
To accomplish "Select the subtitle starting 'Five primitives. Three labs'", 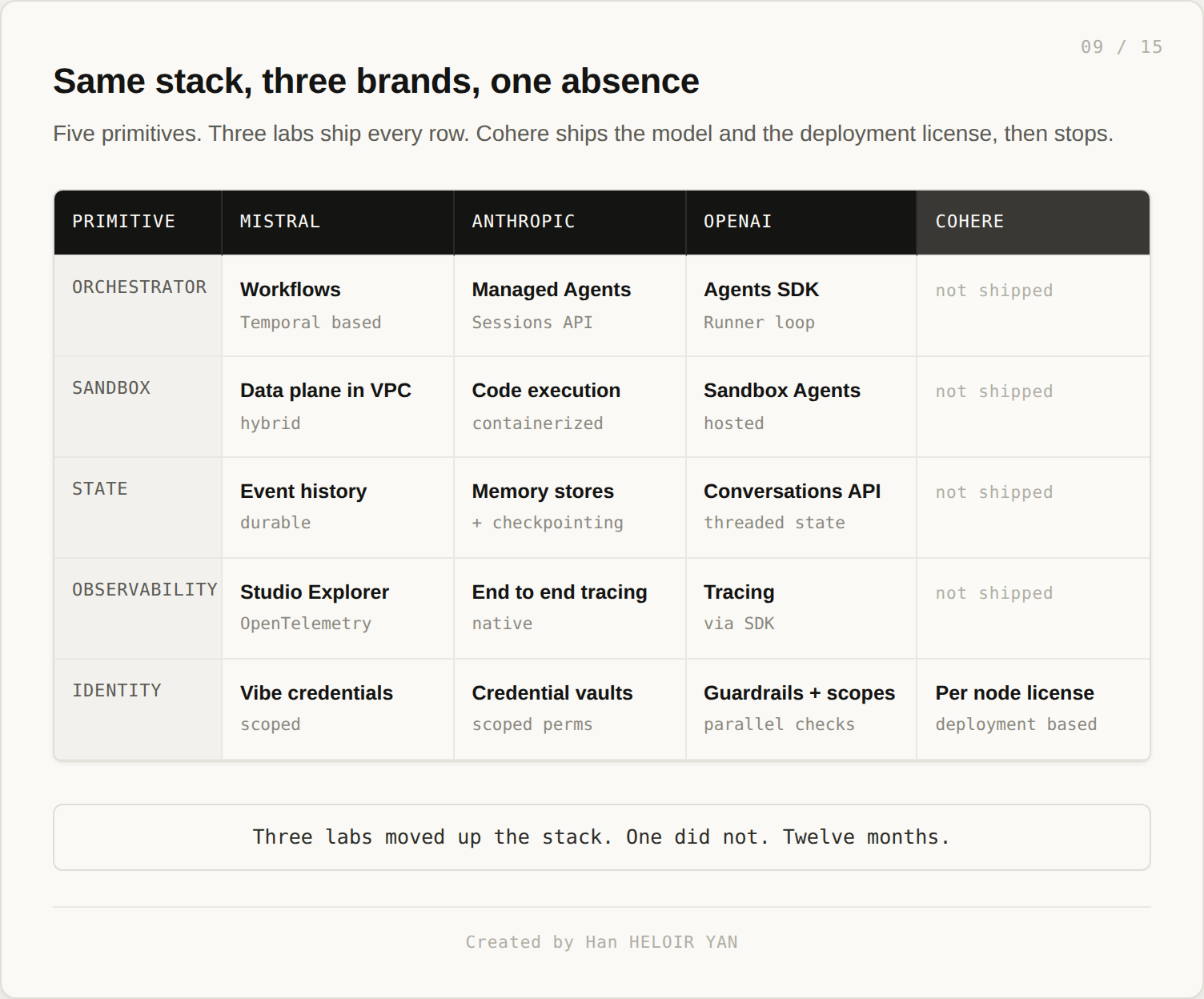I will coord(584,134).
